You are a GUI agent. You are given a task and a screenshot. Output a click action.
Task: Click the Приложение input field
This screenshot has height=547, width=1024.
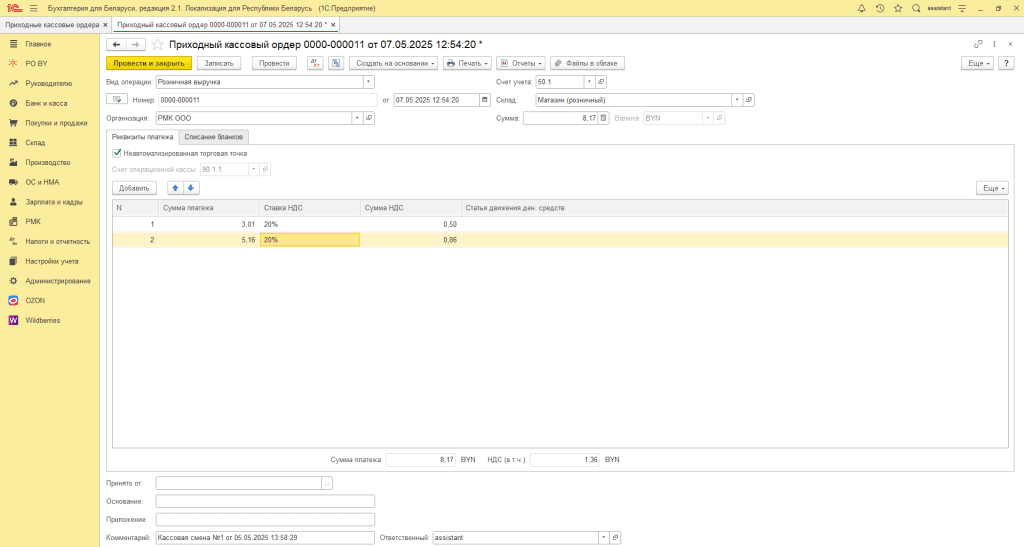click(x=265, y=520)
